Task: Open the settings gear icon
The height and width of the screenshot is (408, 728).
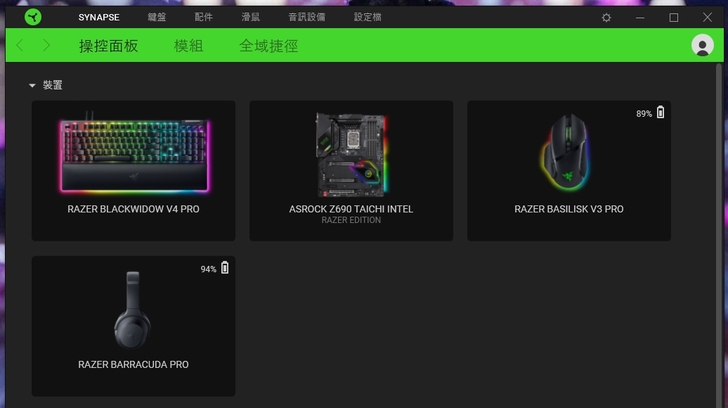Action: click(606, 18)
